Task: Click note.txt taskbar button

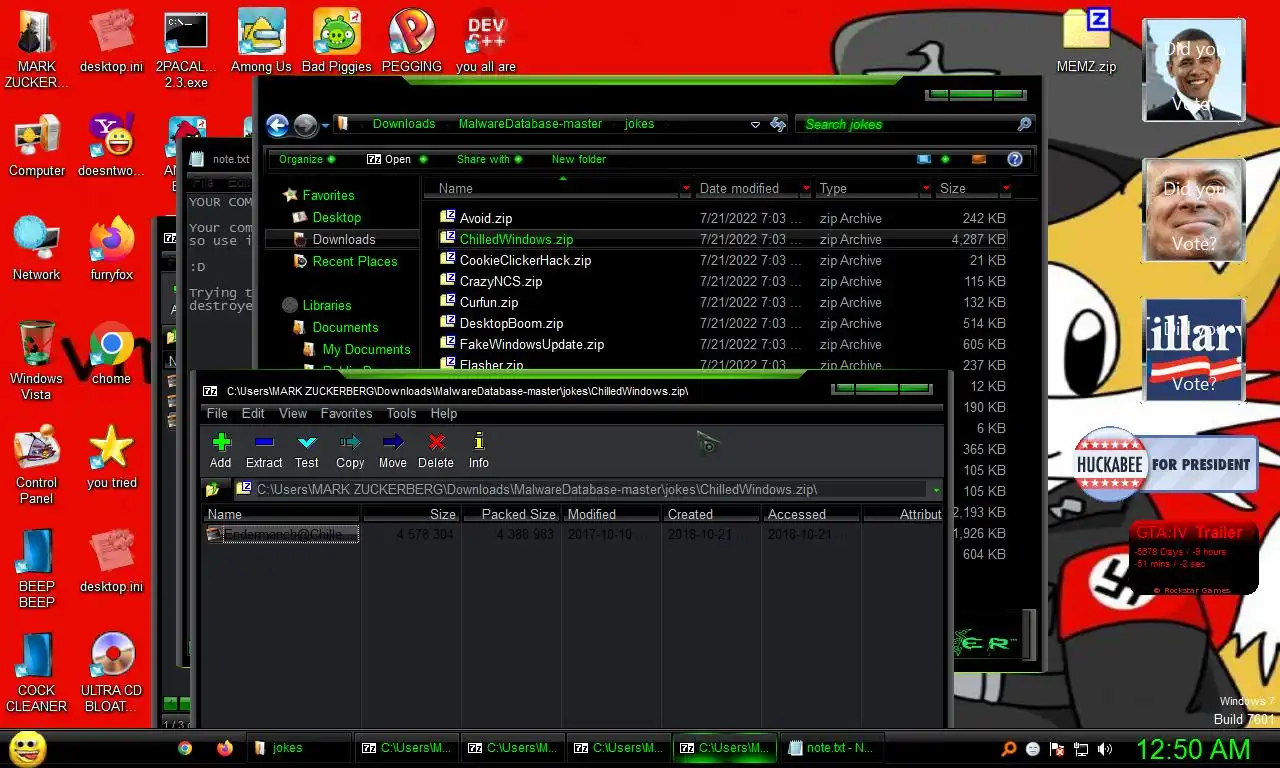Action: [830, 748]
